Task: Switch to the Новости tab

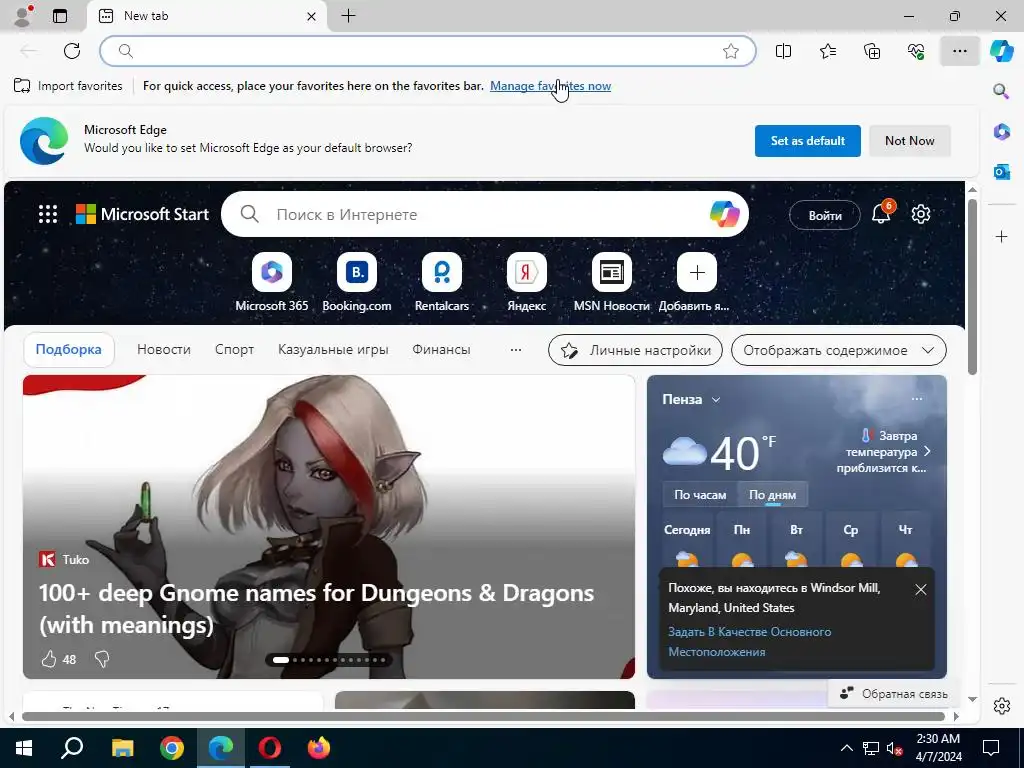Action: 164,349
